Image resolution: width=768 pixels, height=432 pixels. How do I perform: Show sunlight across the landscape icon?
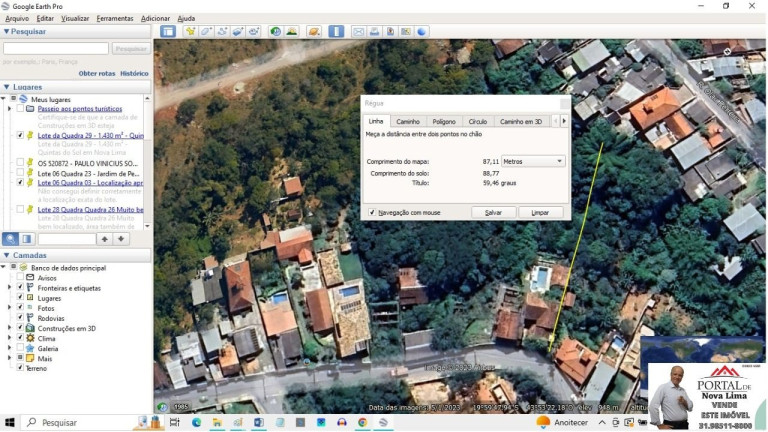pyautogui.click(x=291, y=31)
